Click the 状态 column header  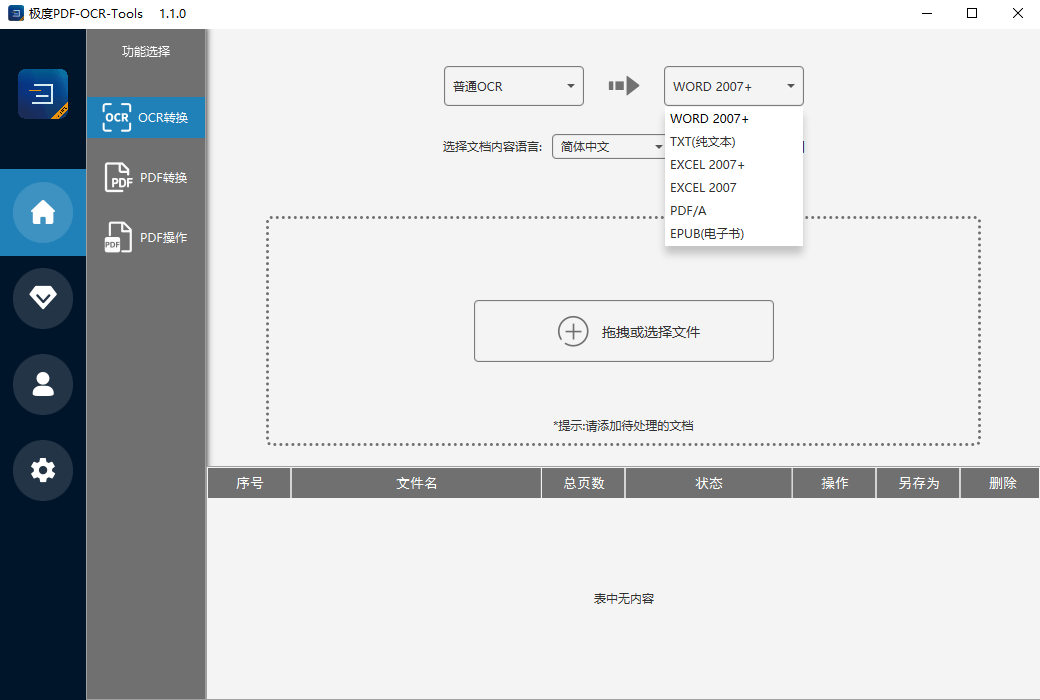point(709,483)
